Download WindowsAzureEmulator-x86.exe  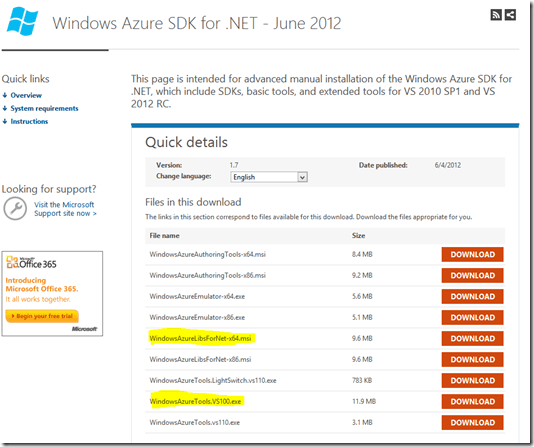coord(472,317)
